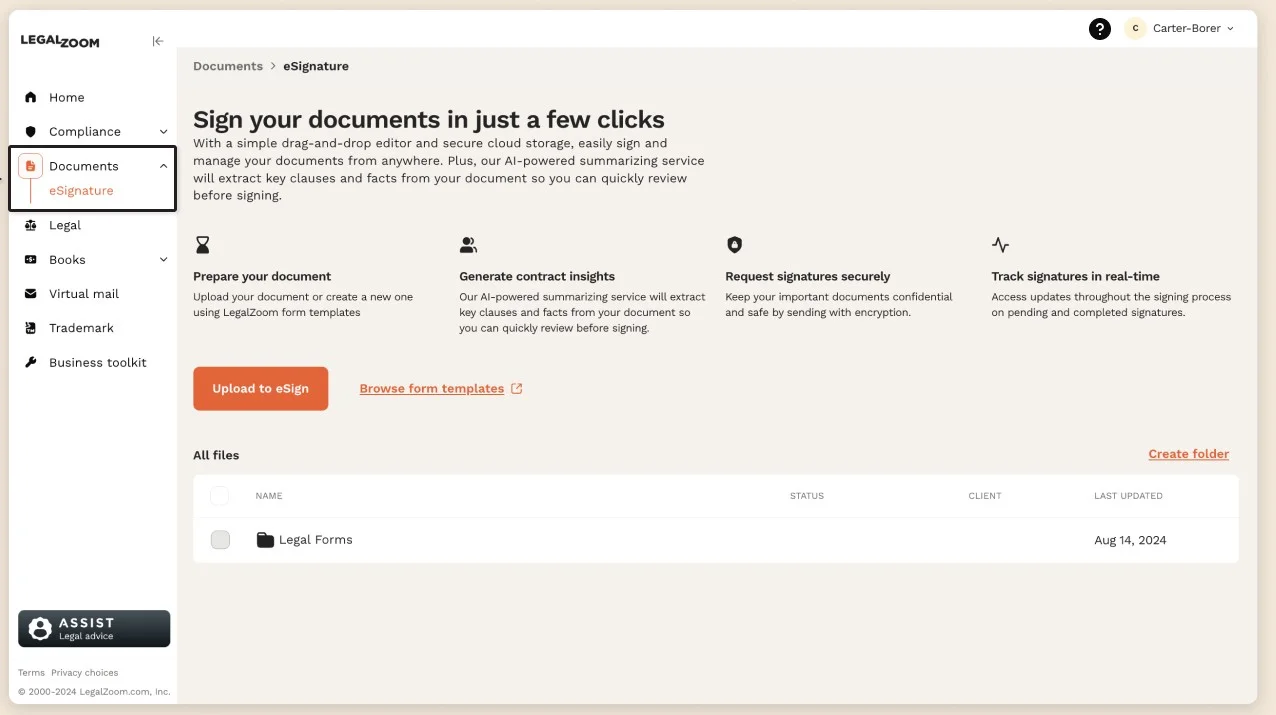Toggle the select-all files checkbox
The image size is (1276, 715).
tap(219, 496)
